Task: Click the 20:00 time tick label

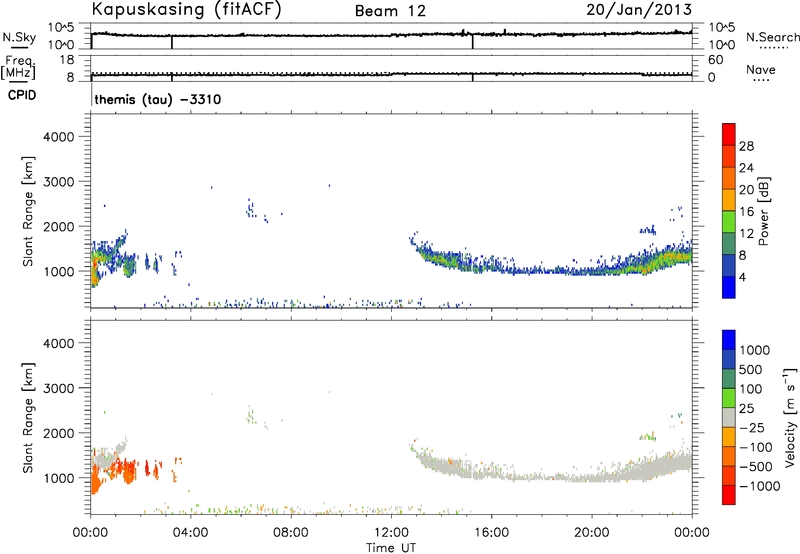Action: (592, 533)
